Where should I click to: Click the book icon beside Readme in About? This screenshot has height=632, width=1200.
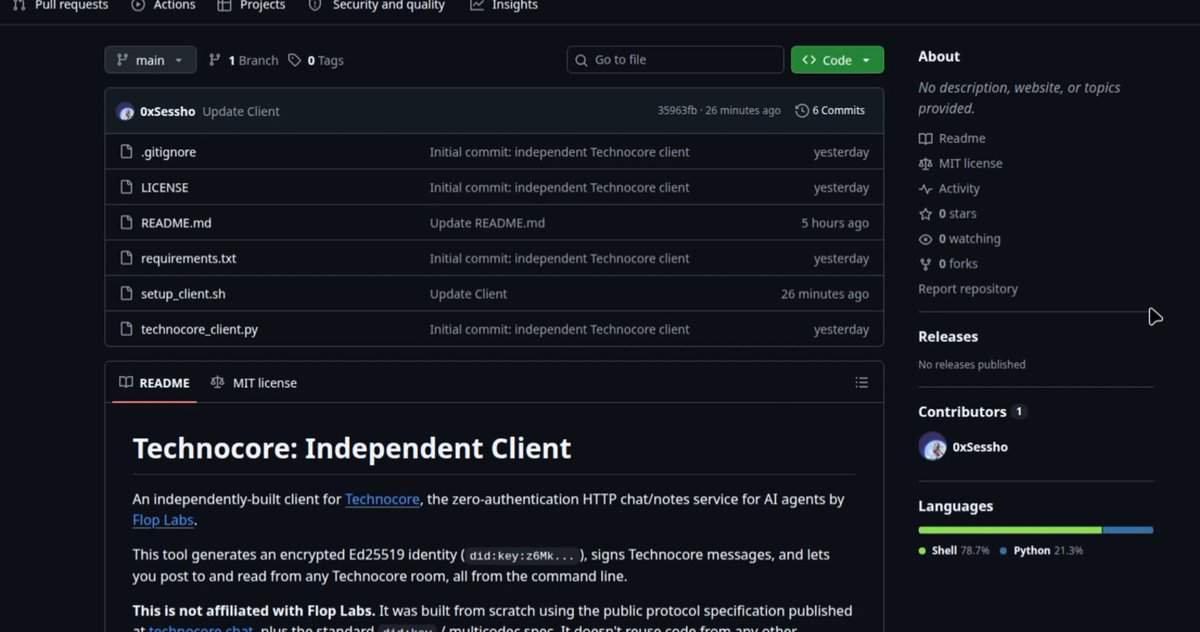pos(925,138)
